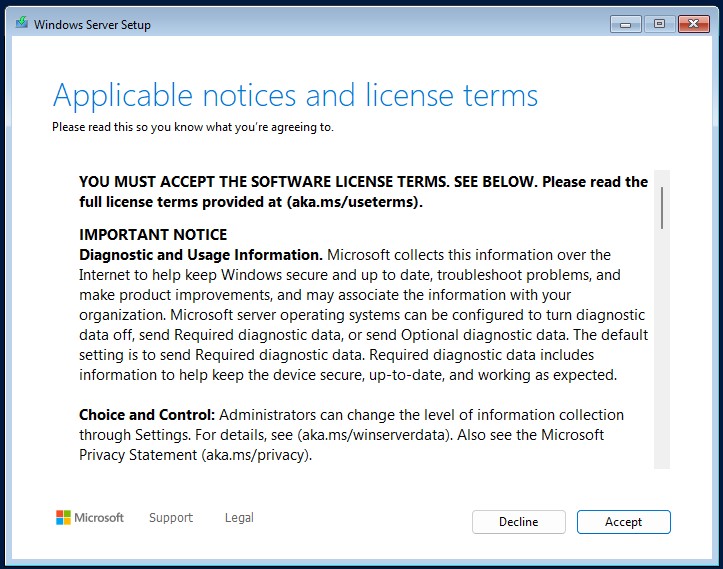The width and height of the screenshot is (723, 569).
Task: Open the Legal link
Action: 239,518
